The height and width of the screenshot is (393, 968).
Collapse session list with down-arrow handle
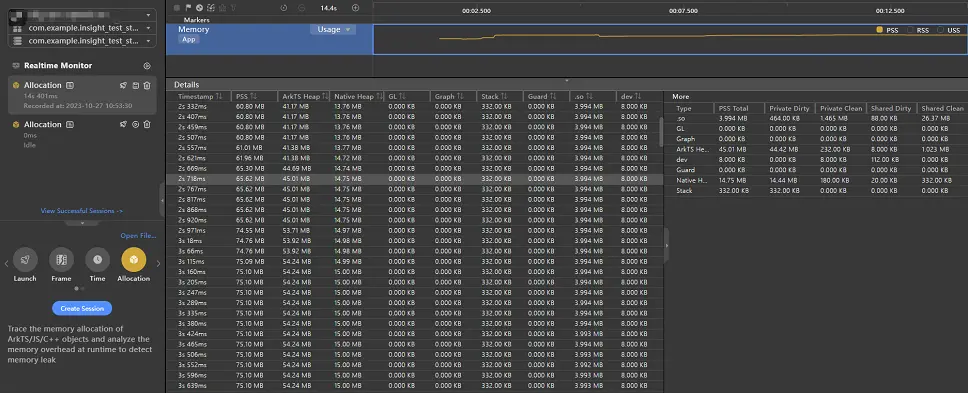click(82, 223)
